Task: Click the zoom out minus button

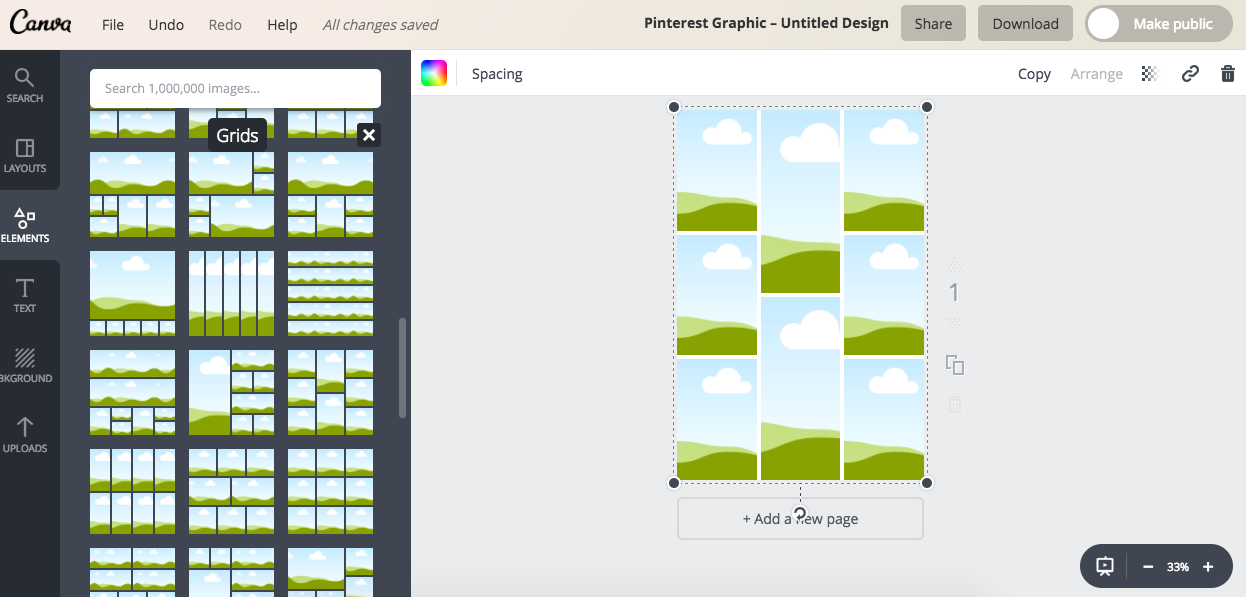Action: click(1148, 567)
